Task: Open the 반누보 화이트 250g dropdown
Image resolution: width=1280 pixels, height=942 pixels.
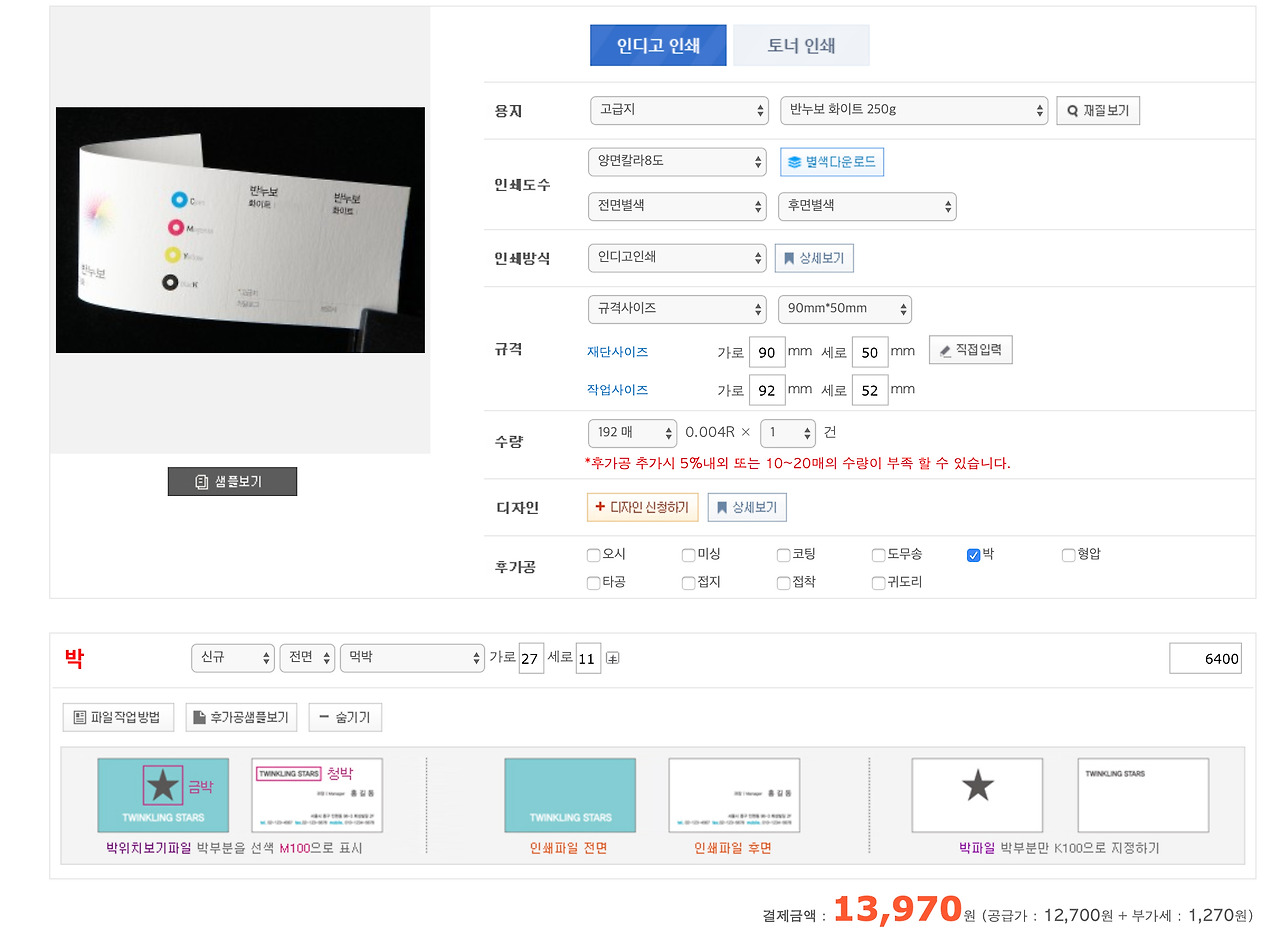Action: click(914, 110)
